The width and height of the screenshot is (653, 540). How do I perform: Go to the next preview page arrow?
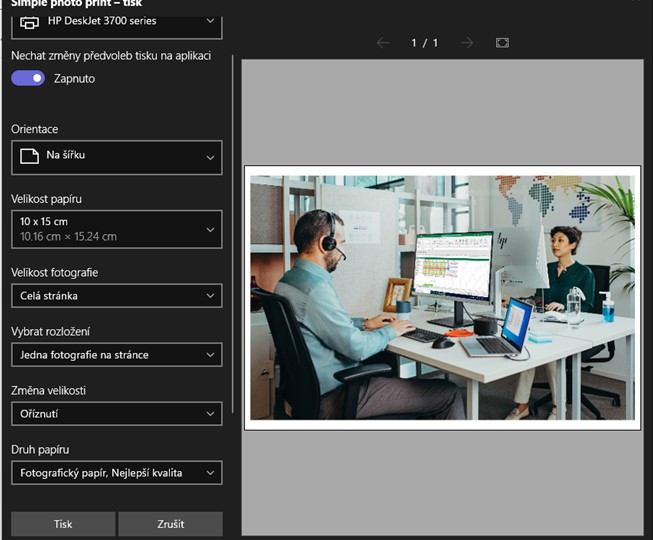[467, 43]
